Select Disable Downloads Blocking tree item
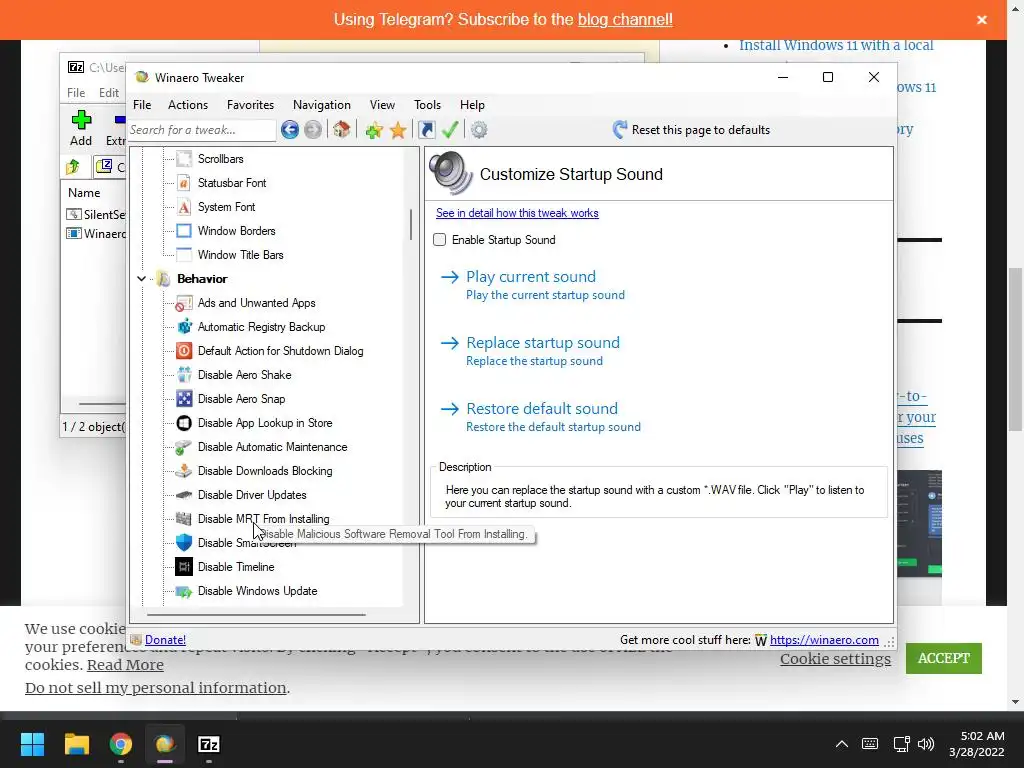The height and width of the screenshot is (768, 1024). [264, 471]
